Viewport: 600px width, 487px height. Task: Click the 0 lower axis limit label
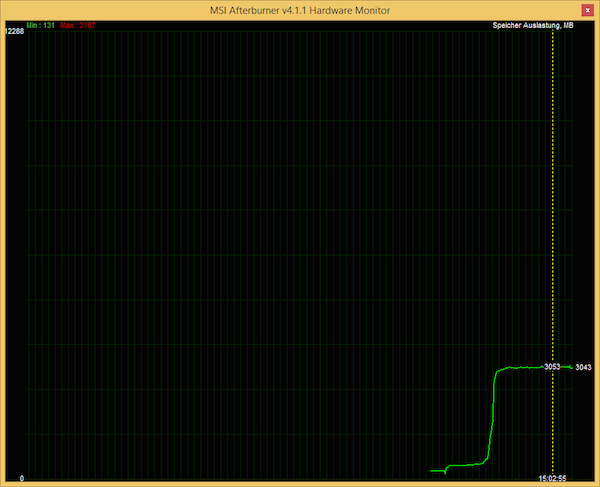click(x=22, y=478)
